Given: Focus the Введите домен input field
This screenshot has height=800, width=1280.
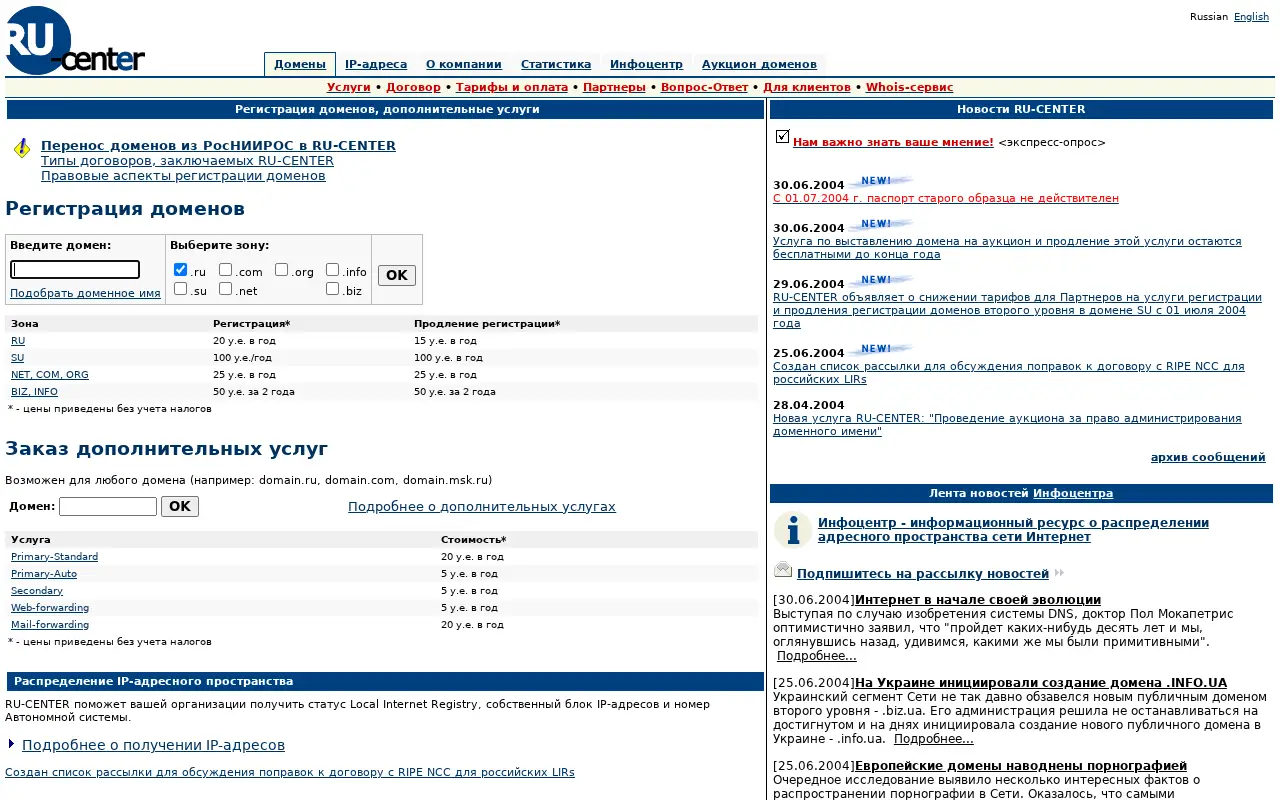Looking at the screenshot, I should [x=75, y=270].
